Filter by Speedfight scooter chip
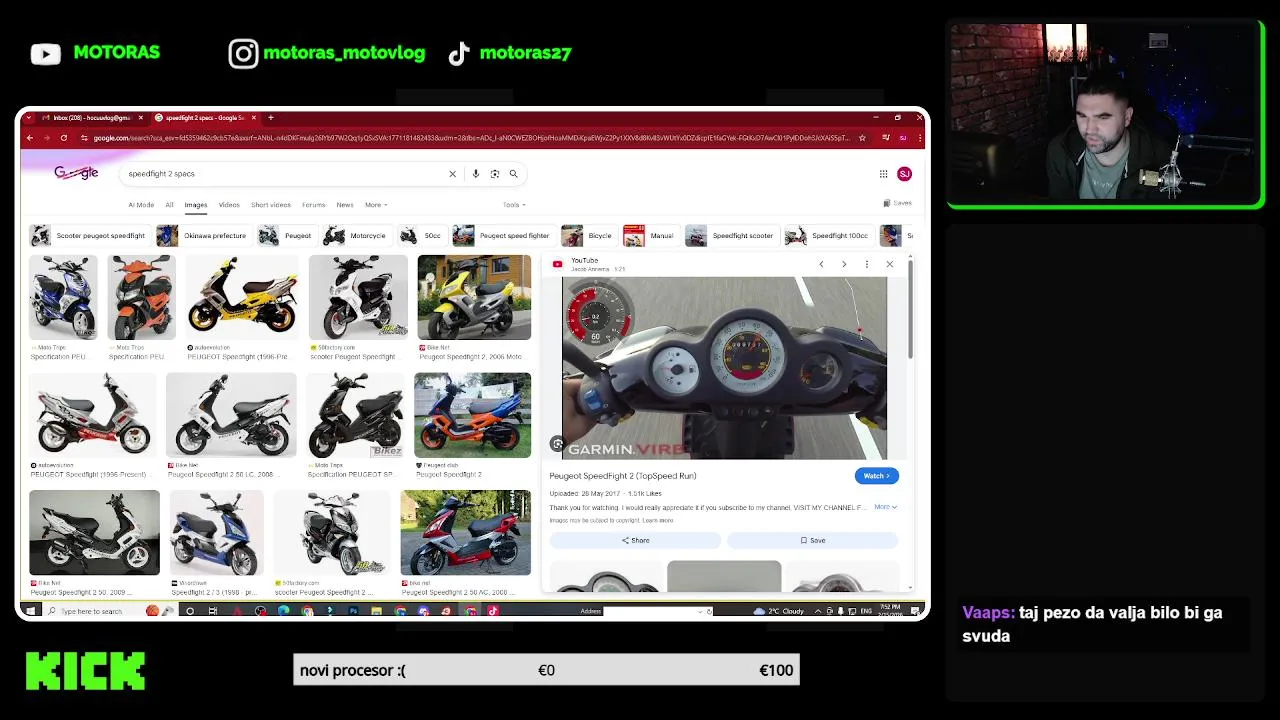This screenshot has width=1280, height=720. (x=730, y=236)
